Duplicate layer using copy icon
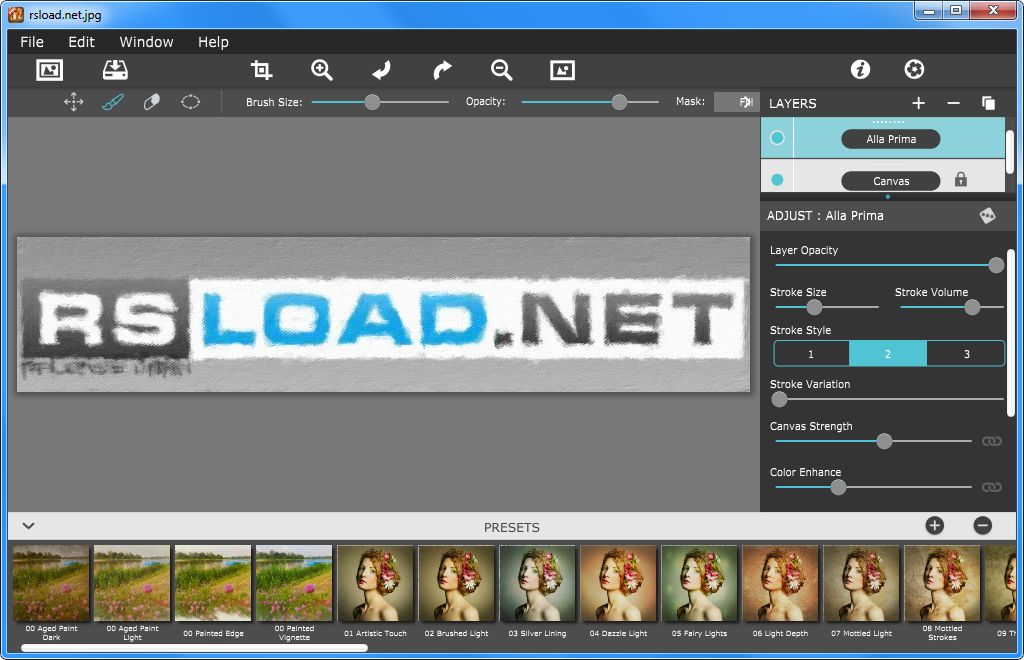The height and width of the screenshot is (660, 1024). [x=988, y=103]
